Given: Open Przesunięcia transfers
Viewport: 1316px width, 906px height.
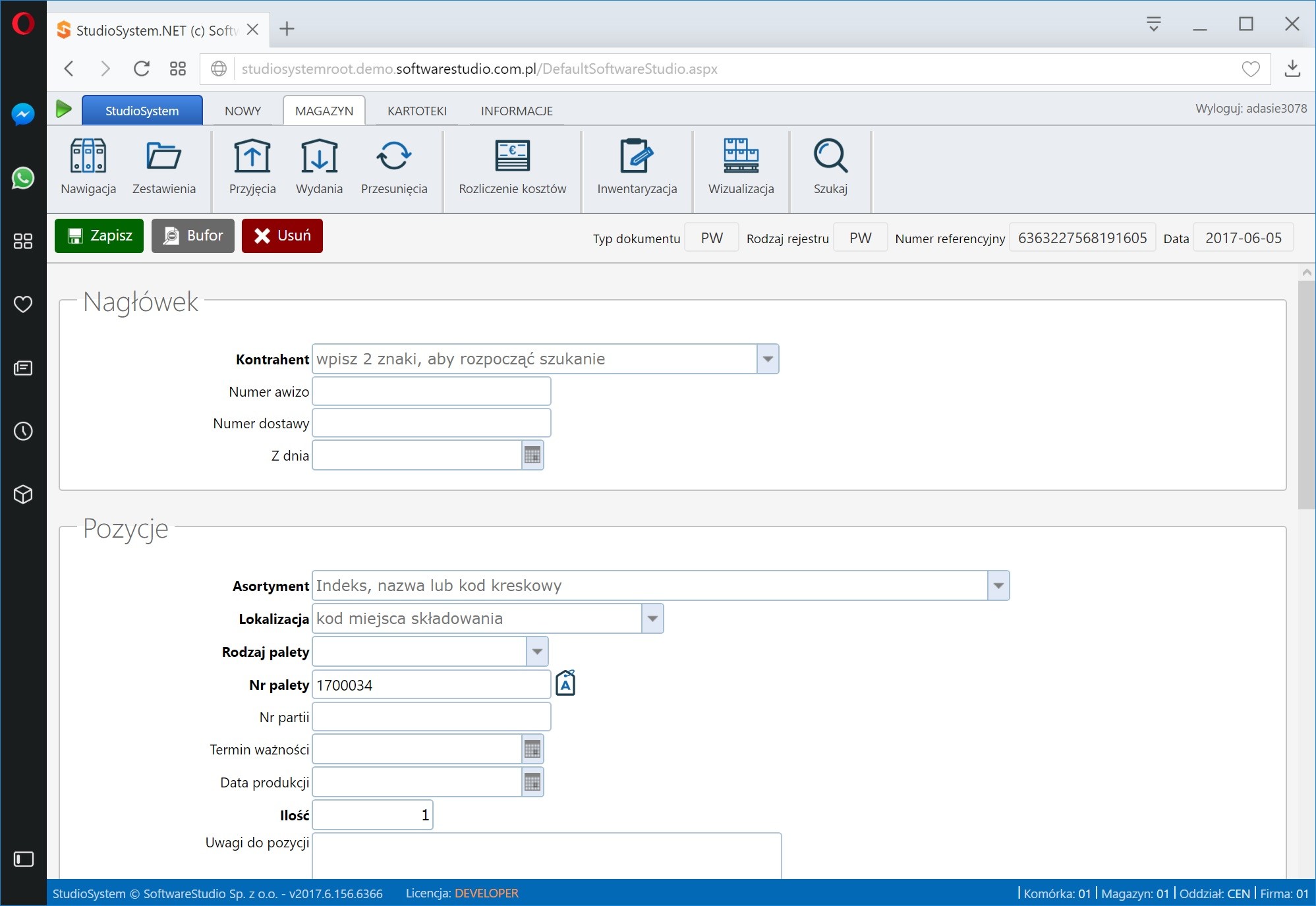Looking at the screenshot, I should pyautogui.click(x=394, y=167).
